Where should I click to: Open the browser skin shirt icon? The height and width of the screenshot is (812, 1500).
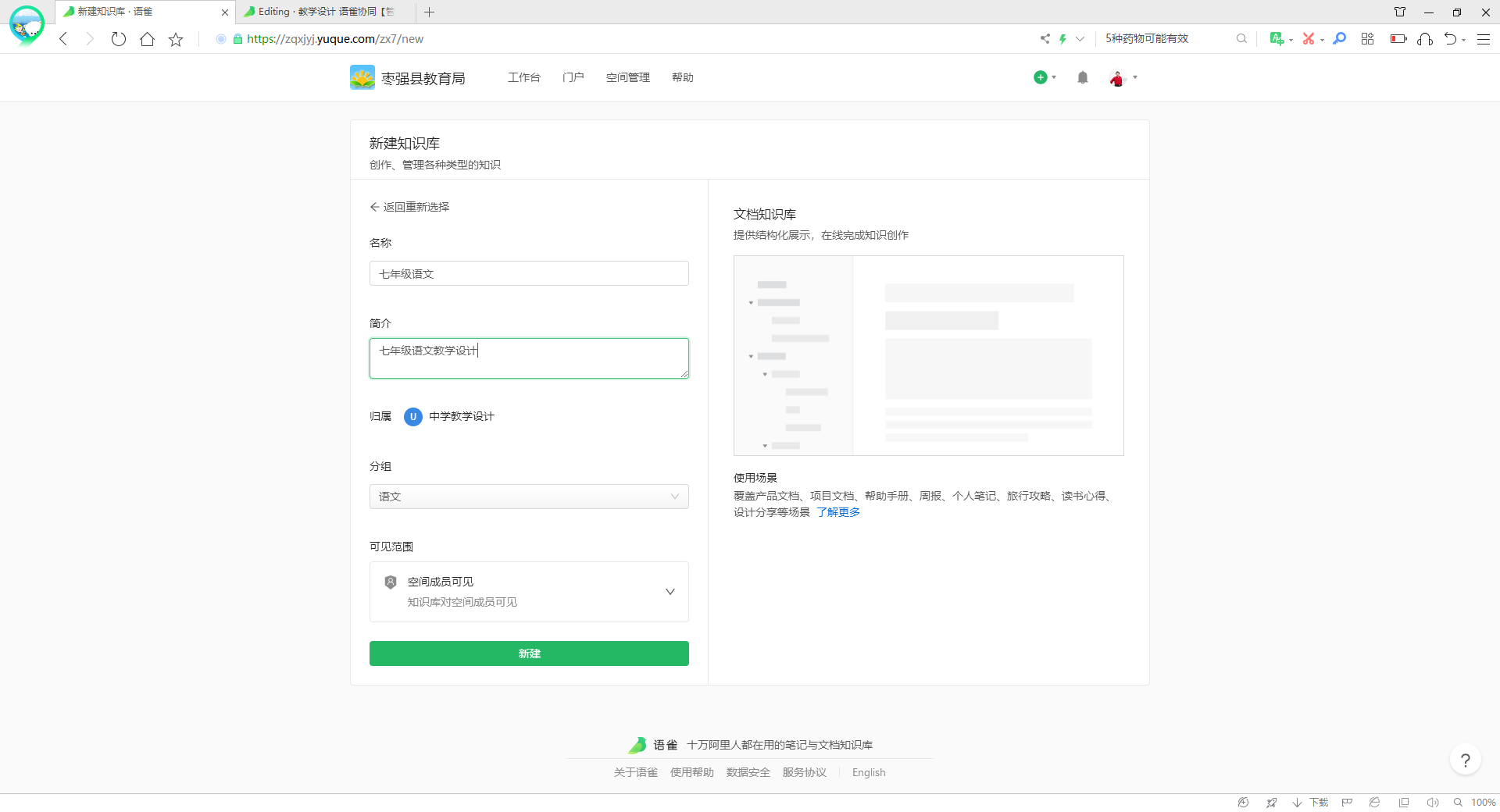[x=1400, y=12]
